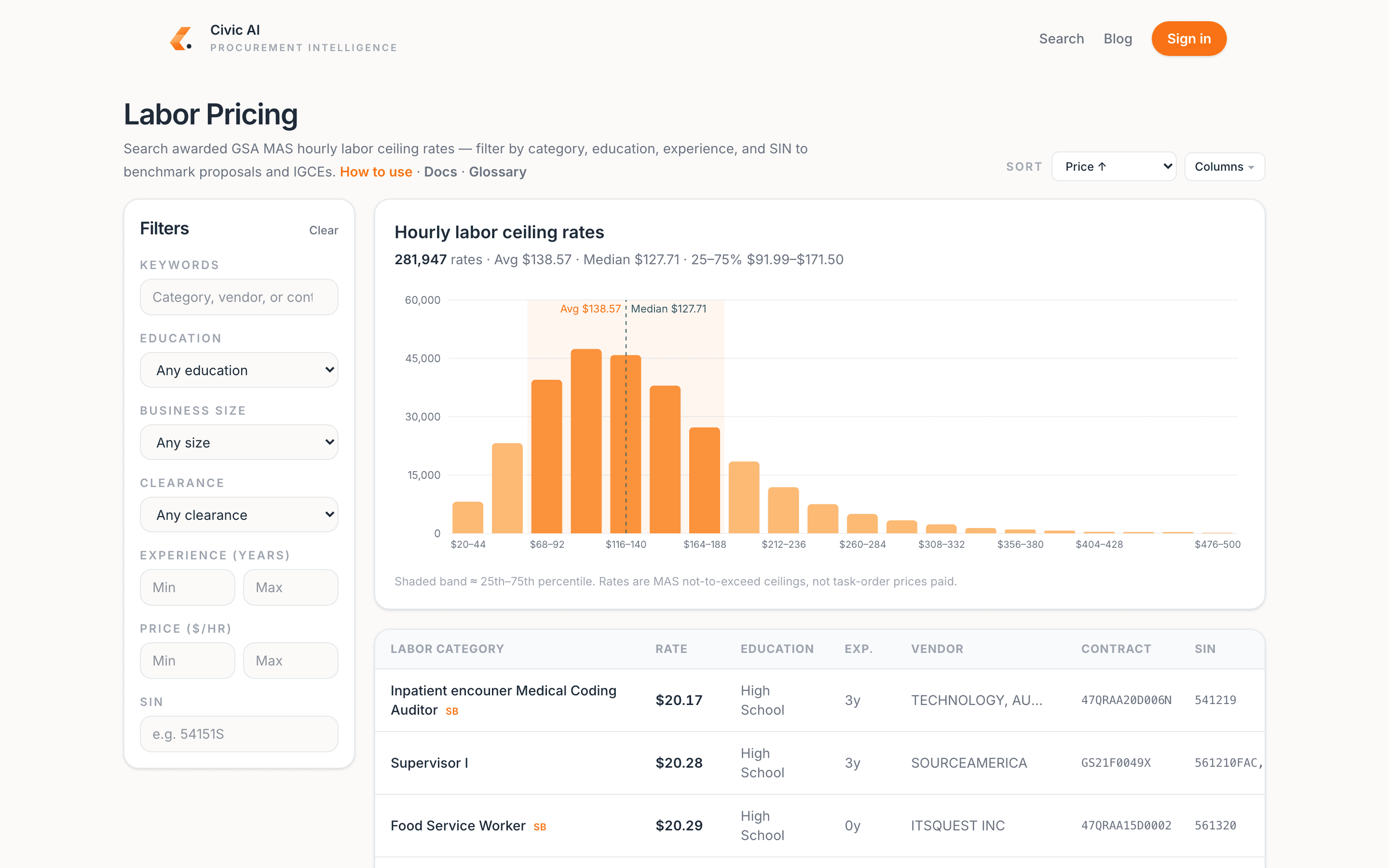Sort by Labor Category column header
The height and width of the screenshot is (868, 1389).
pos(447,649)
